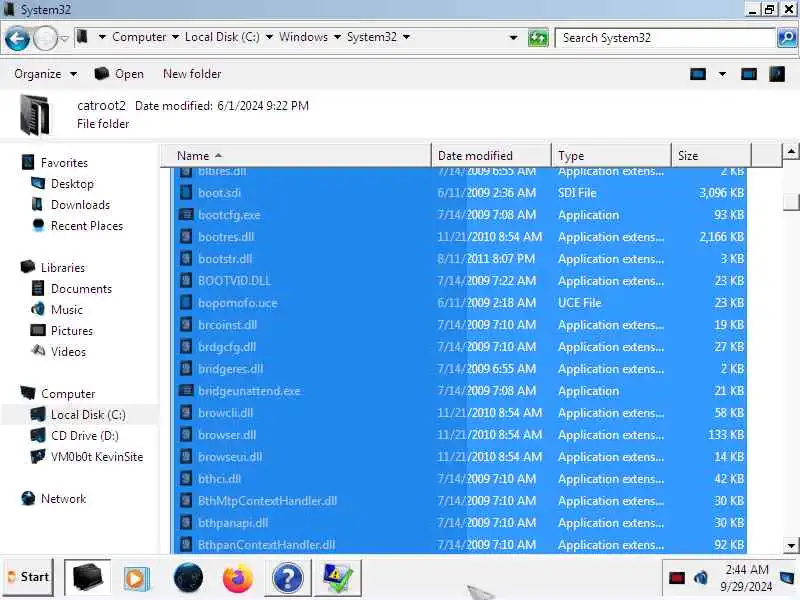Image resolution: width=800 pixels, height=600 pixels.
Task: Expand the dropdown arrow after Windows breadcrumb
Action: pyautogui.click(x=337, y=37)
